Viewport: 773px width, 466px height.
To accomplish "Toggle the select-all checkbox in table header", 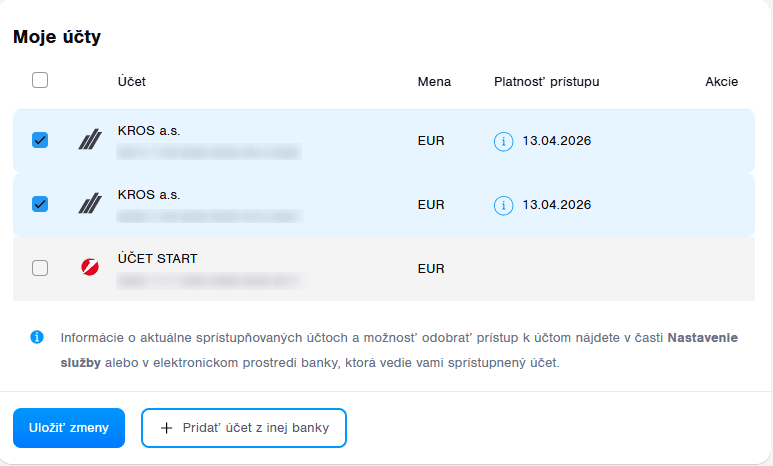I will [40, 81].
